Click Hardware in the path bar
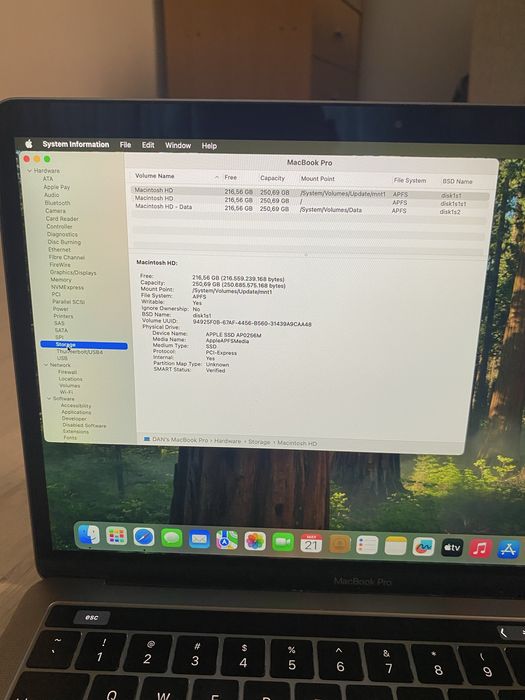The width and height of the screenshot is (525, 700). [x=227, y=441]
